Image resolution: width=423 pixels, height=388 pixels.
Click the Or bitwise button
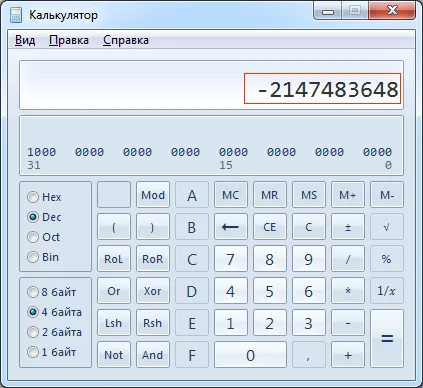114,291
